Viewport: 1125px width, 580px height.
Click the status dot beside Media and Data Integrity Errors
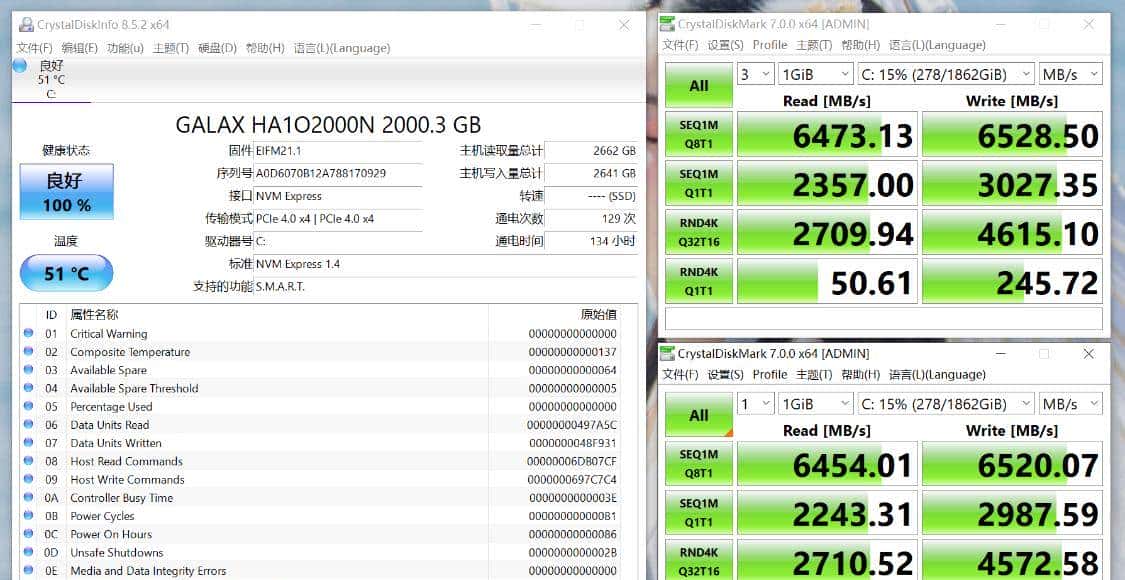(29, 570)
